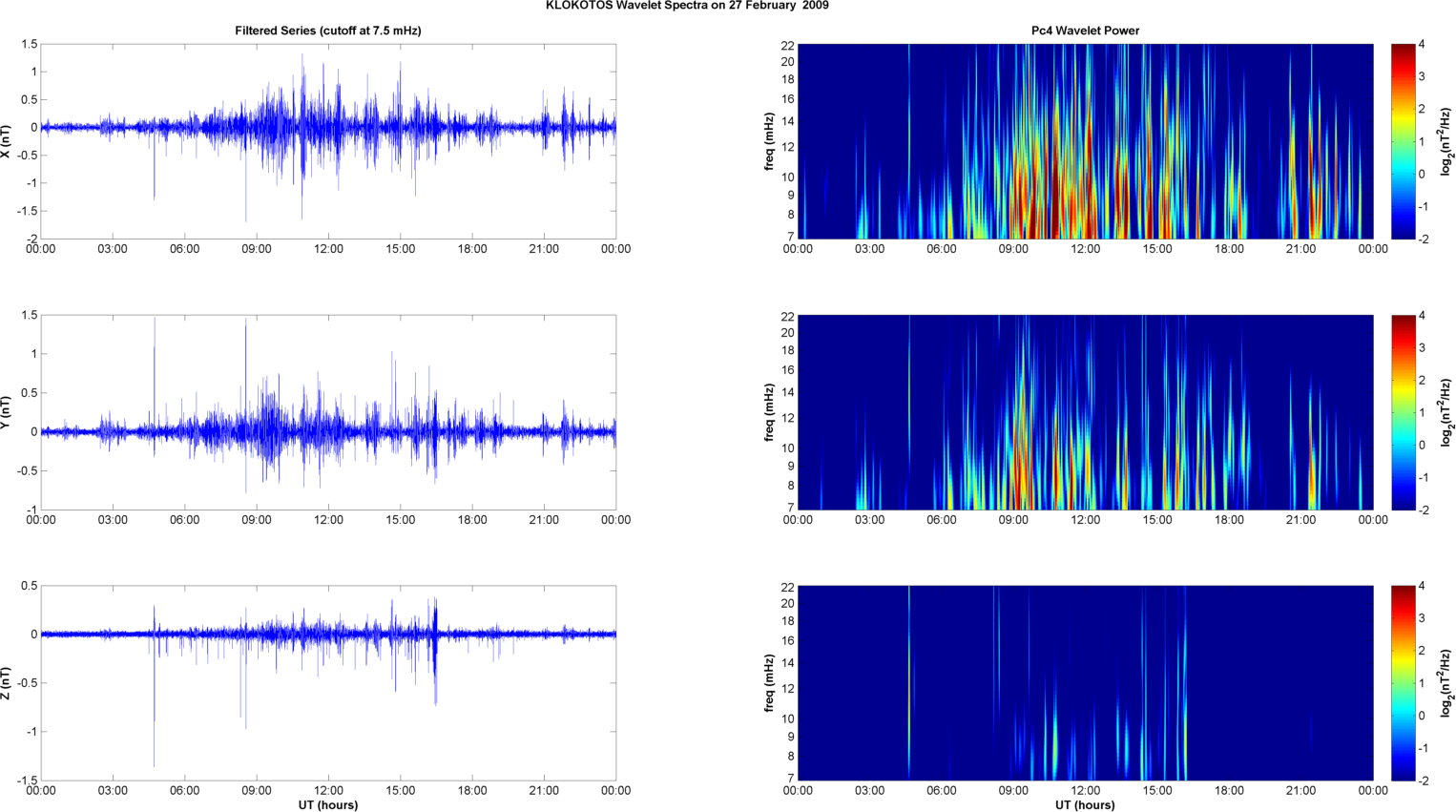Click UT (hours) label under bottom spectrogram
Viewport: 1456px width, 812px height.
tap(1085, 805)
